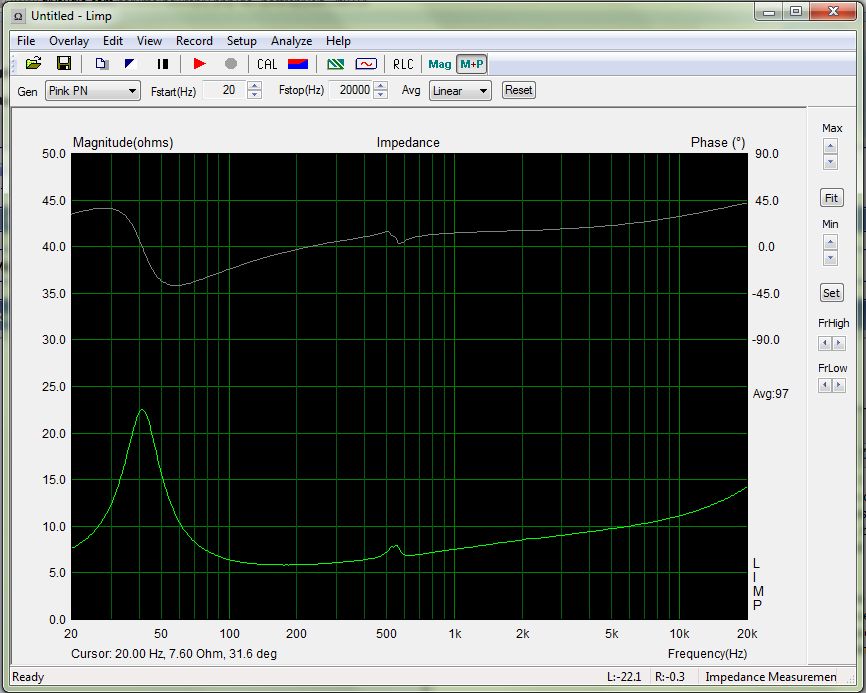Image resolution: width=866 pixels, height=693 pixels.
Task: Raise graph Max with the up arrow
Action: (x=831, y=146)
